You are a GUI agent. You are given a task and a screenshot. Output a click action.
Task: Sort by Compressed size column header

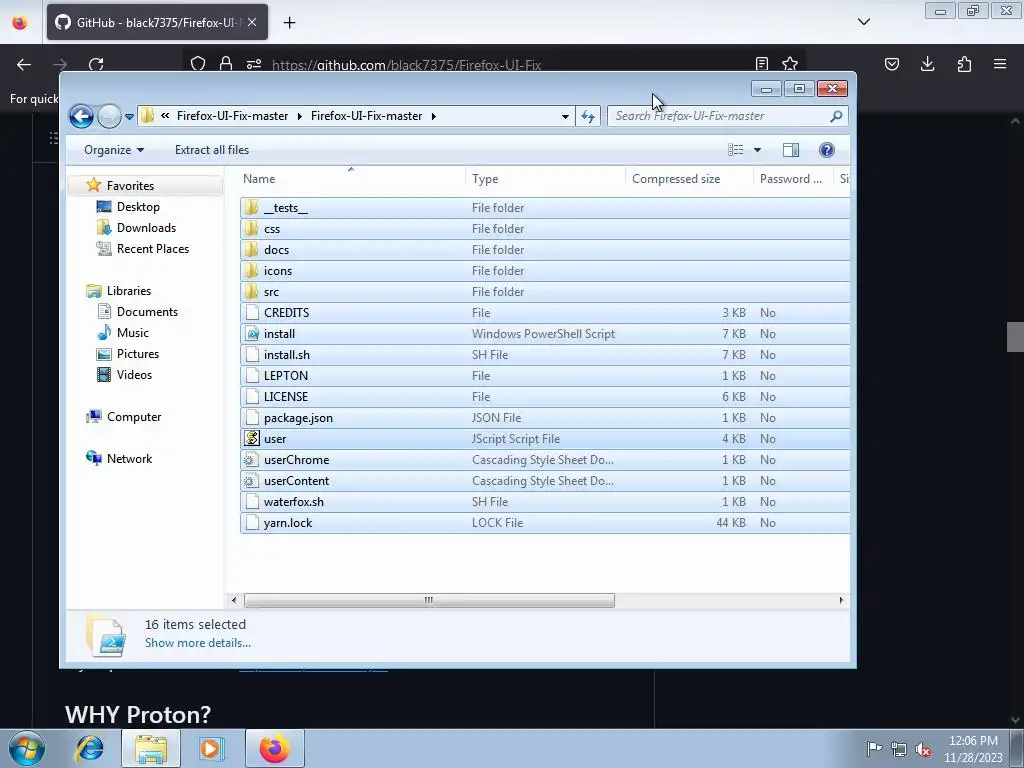click(x=688, y=179)
